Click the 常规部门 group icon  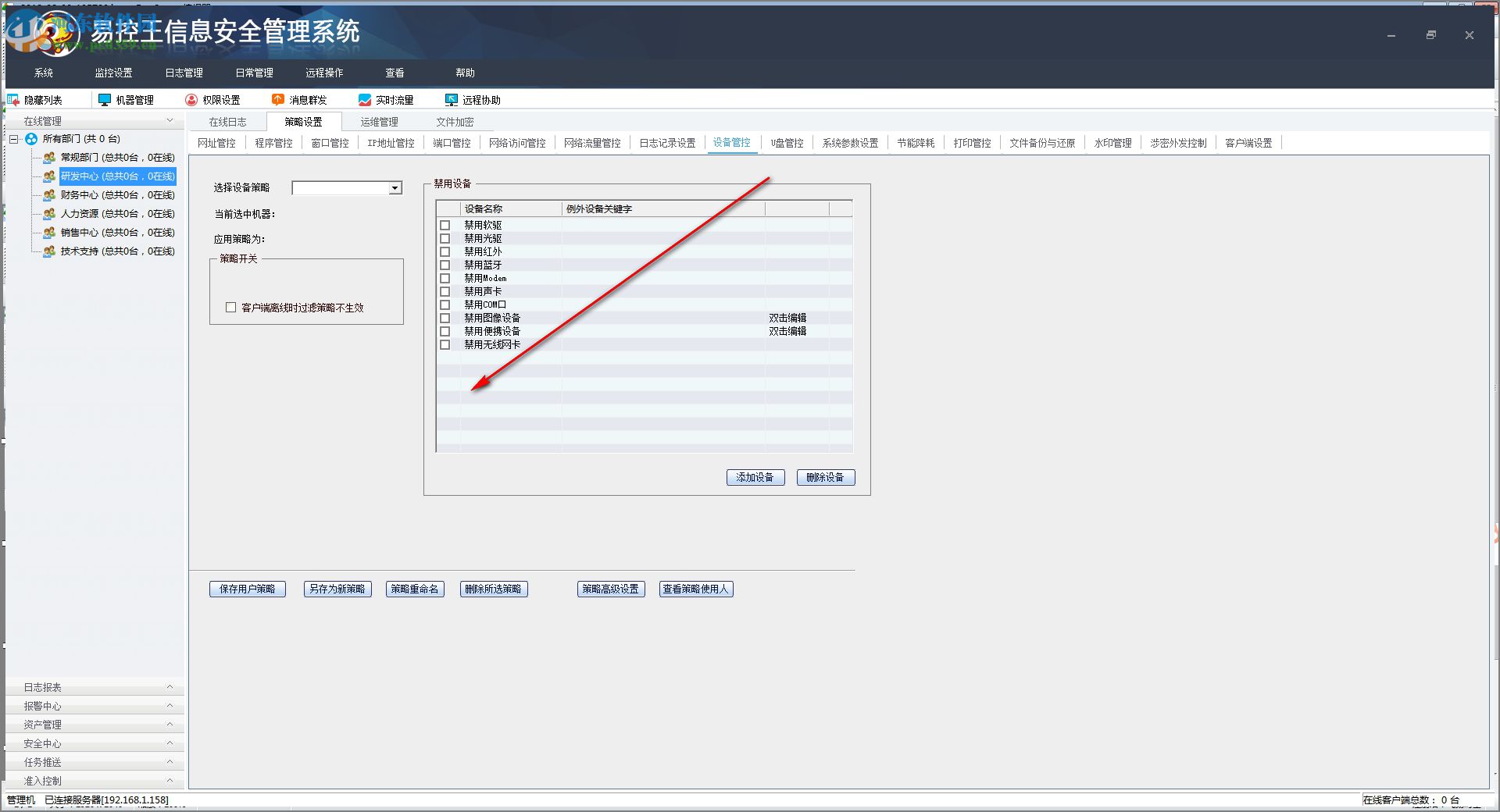(x=49, y=158)
